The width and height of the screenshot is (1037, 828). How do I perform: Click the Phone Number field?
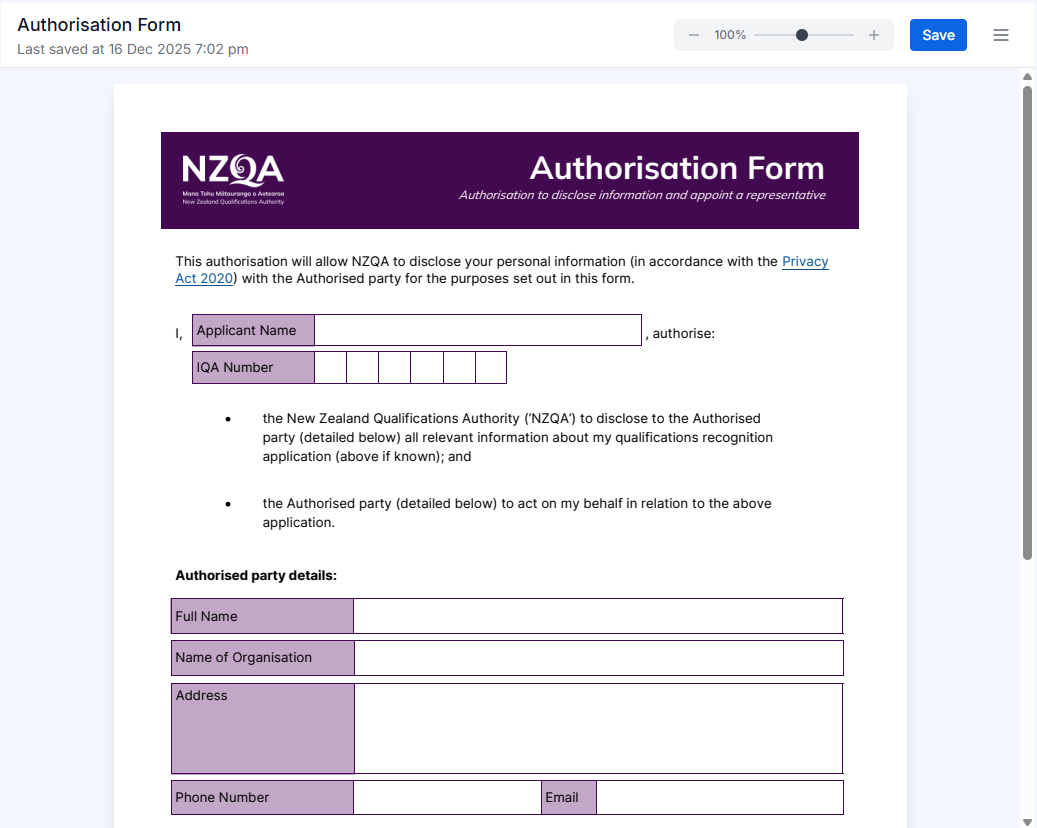click(x=446, y=797)
